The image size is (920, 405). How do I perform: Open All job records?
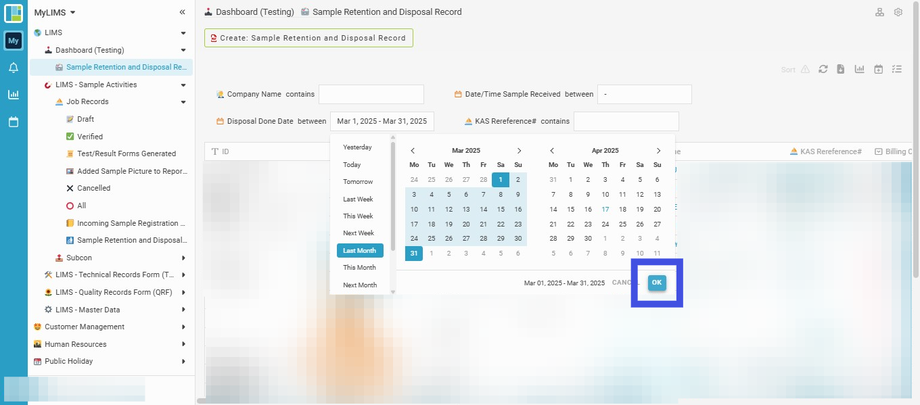click(82, 206)
